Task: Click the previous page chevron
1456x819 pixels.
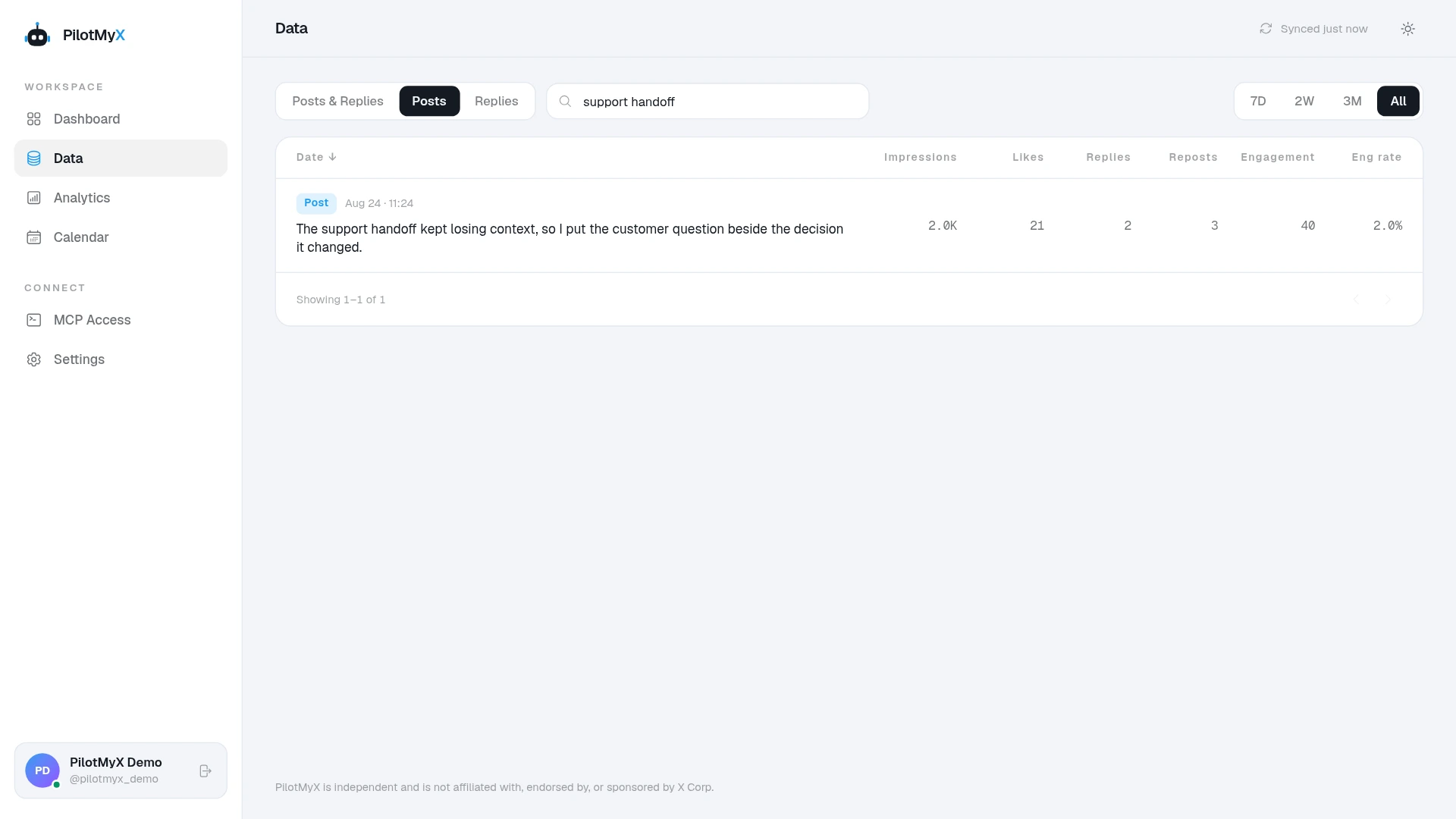Action: coord(1357,300)
